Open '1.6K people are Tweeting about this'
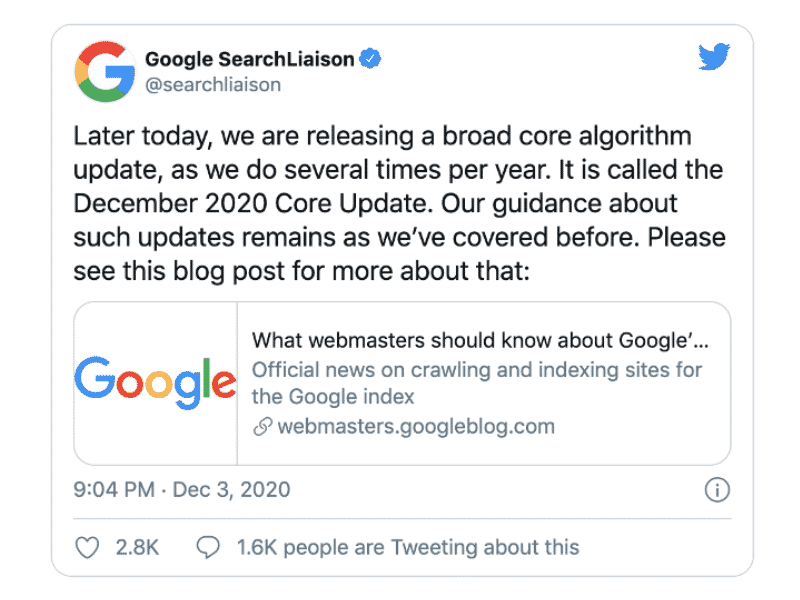800x600 pixels. click(x=408, y=547)
